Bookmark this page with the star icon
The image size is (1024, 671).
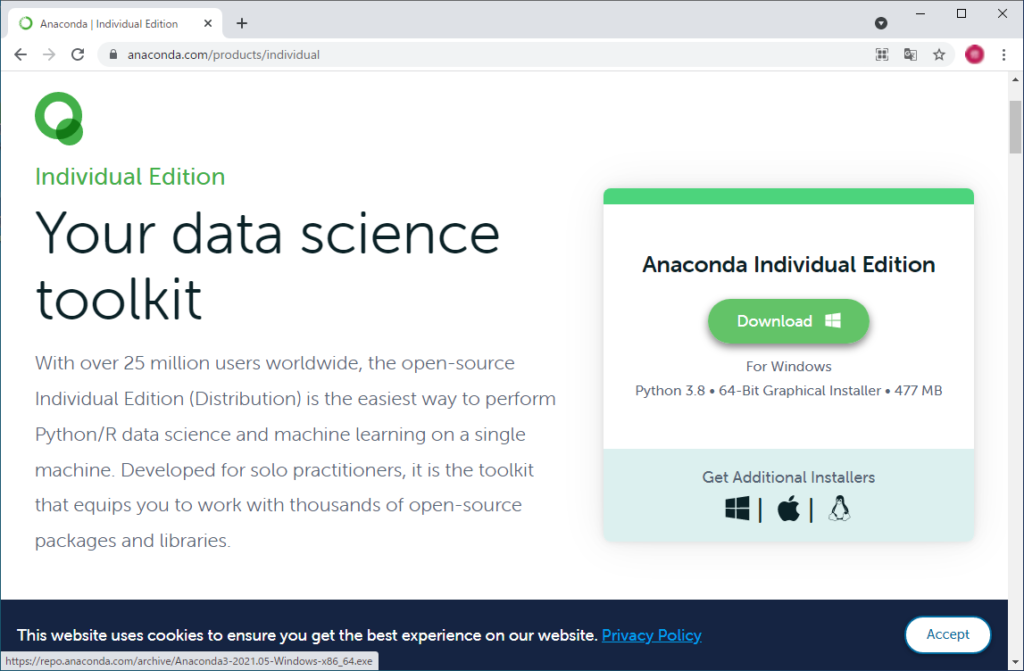click(x=939, y=55)
